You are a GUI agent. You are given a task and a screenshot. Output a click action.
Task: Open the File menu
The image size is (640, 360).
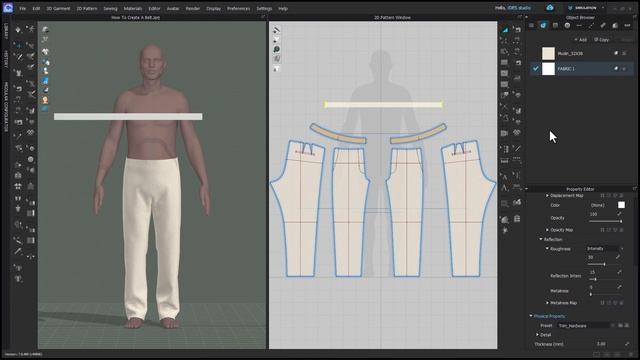(x=22, y=8)
